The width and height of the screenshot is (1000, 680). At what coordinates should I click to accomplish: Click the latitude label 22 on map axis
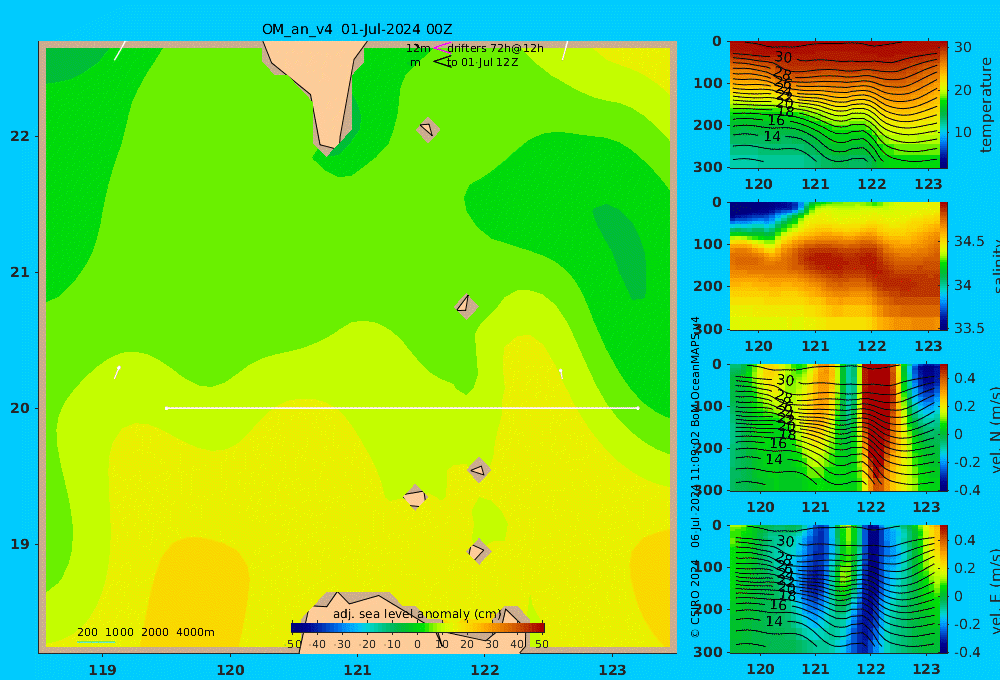tap(20, 136)
